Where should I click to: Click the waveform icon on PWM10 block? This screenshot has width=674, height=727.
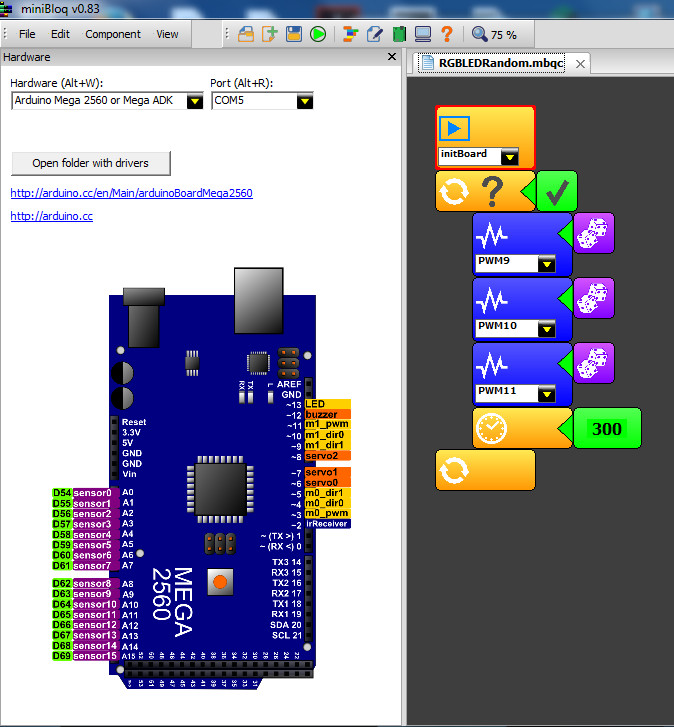click(492, 301)
